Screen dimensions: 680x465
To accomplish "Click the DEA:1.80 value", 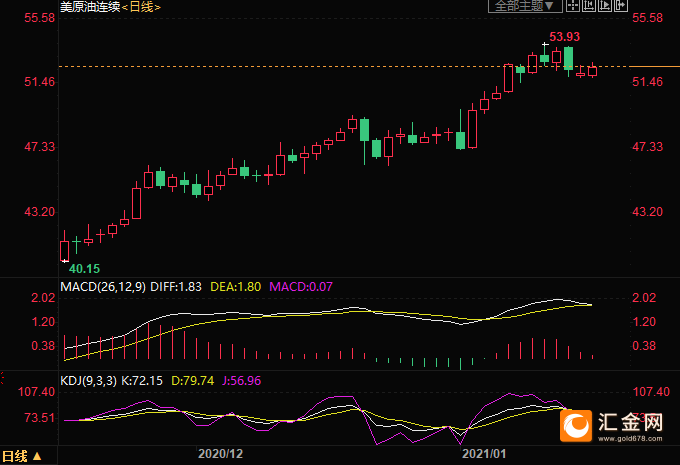I will point(235,287).
